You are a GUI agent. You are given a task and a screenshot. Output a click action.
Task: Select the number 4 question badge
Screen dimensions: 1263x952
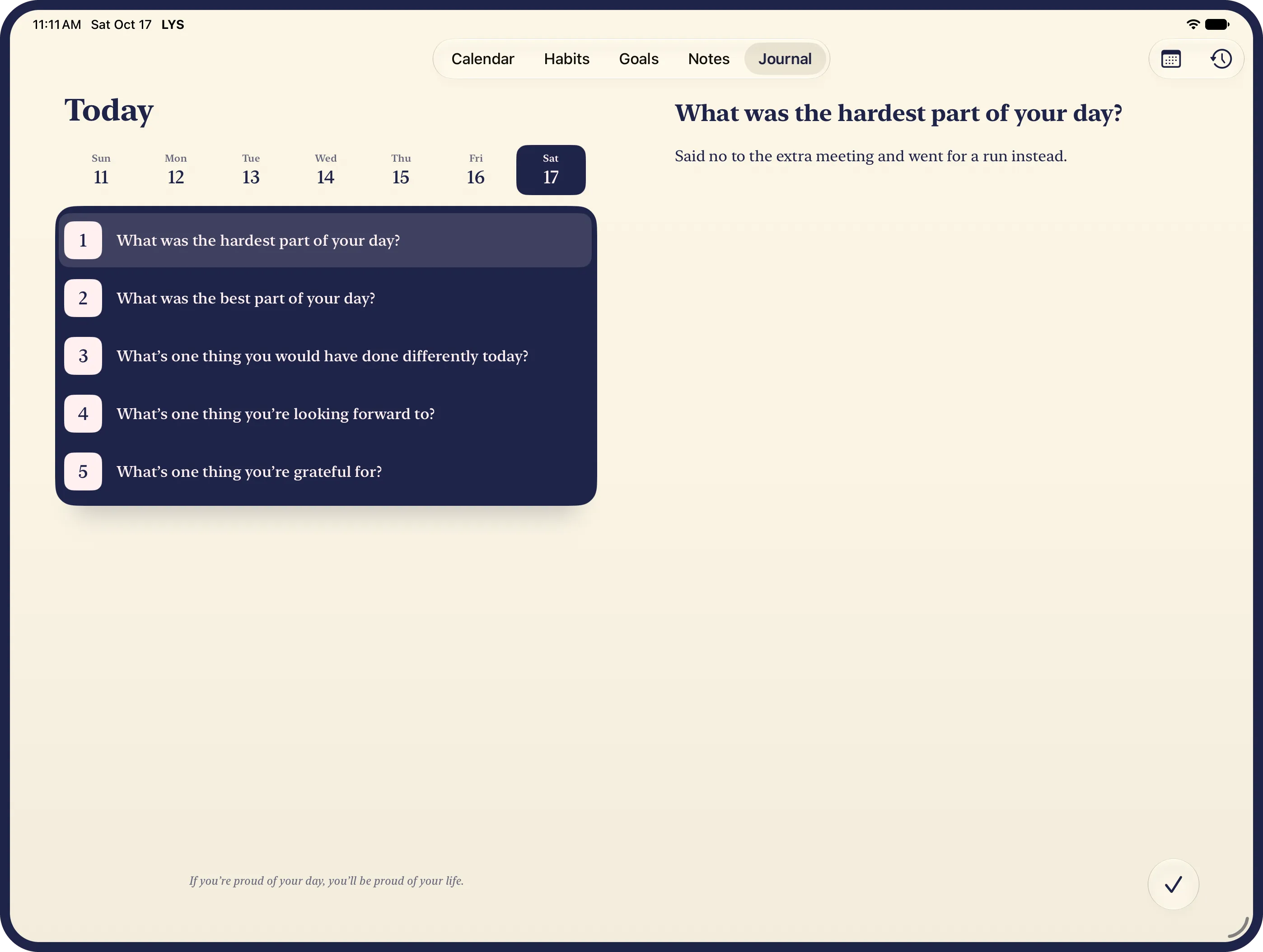coord(83,414)
